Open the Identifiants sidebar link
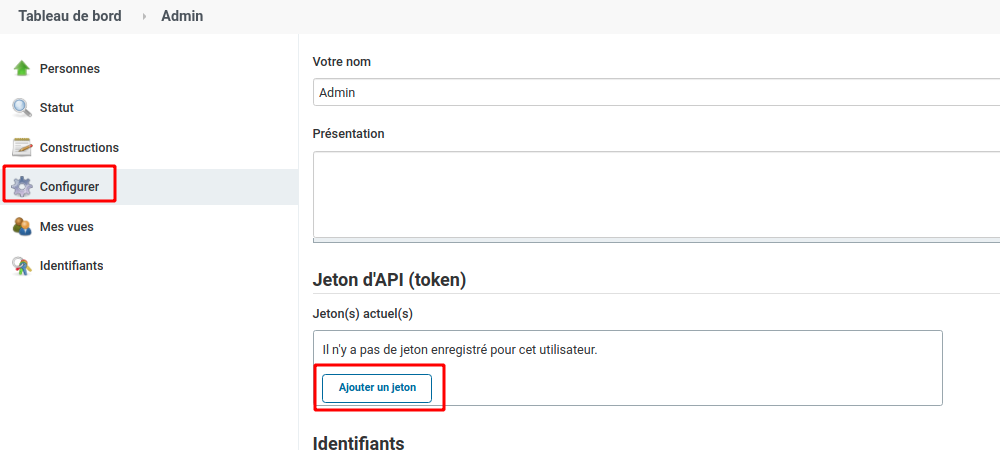 click(x=71, y=265)
